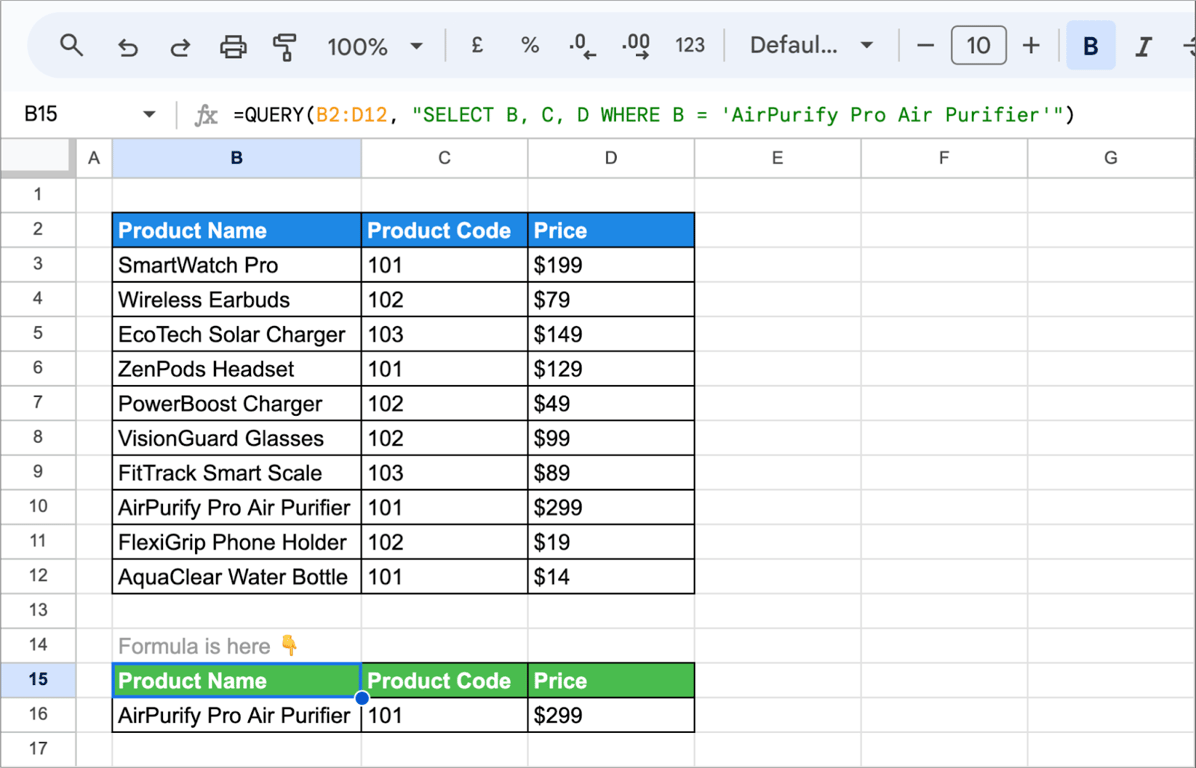The image size is (1196, 768).
Task: Click the $199 price cell
Action: tap(611, 265)
